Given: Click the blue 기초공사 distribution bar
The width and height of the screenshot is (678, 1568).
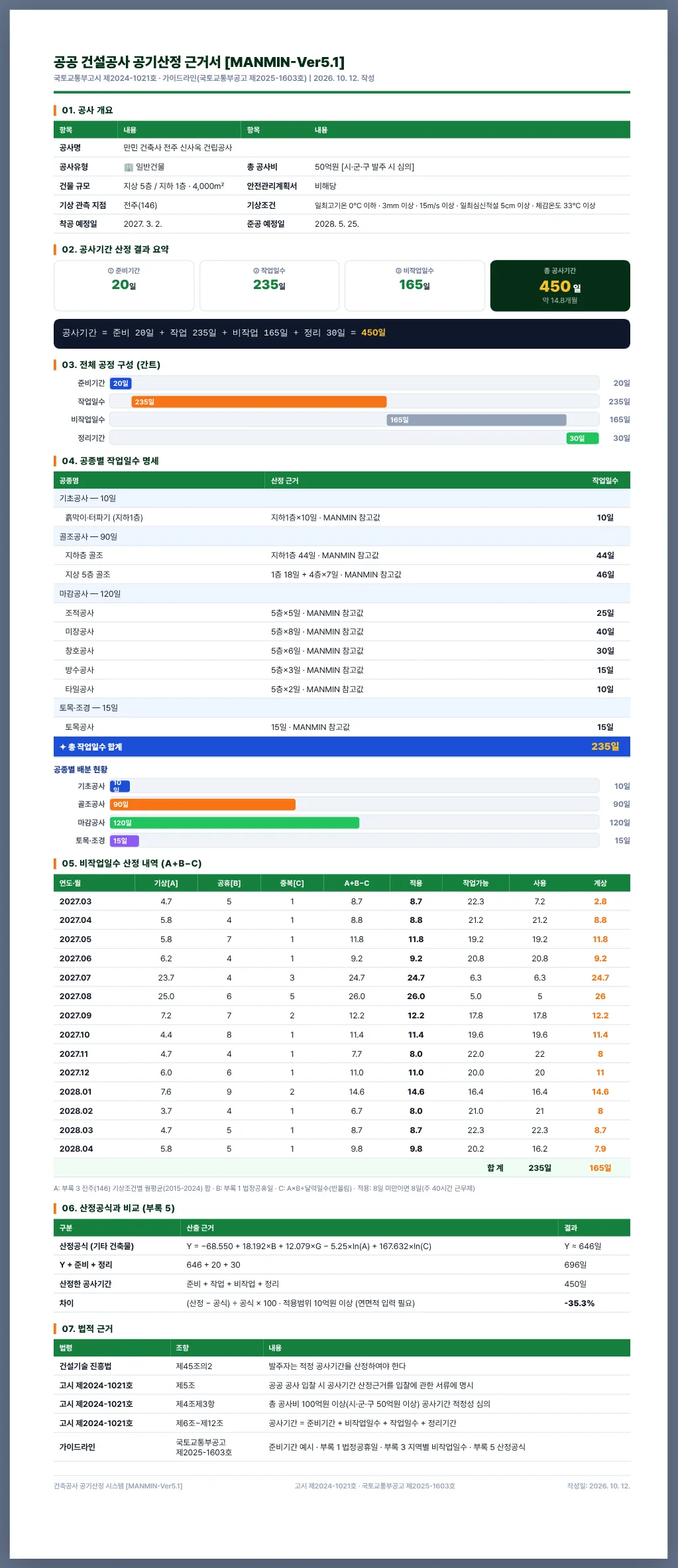Looking at the screenshot, I should (x=120, y=786).
